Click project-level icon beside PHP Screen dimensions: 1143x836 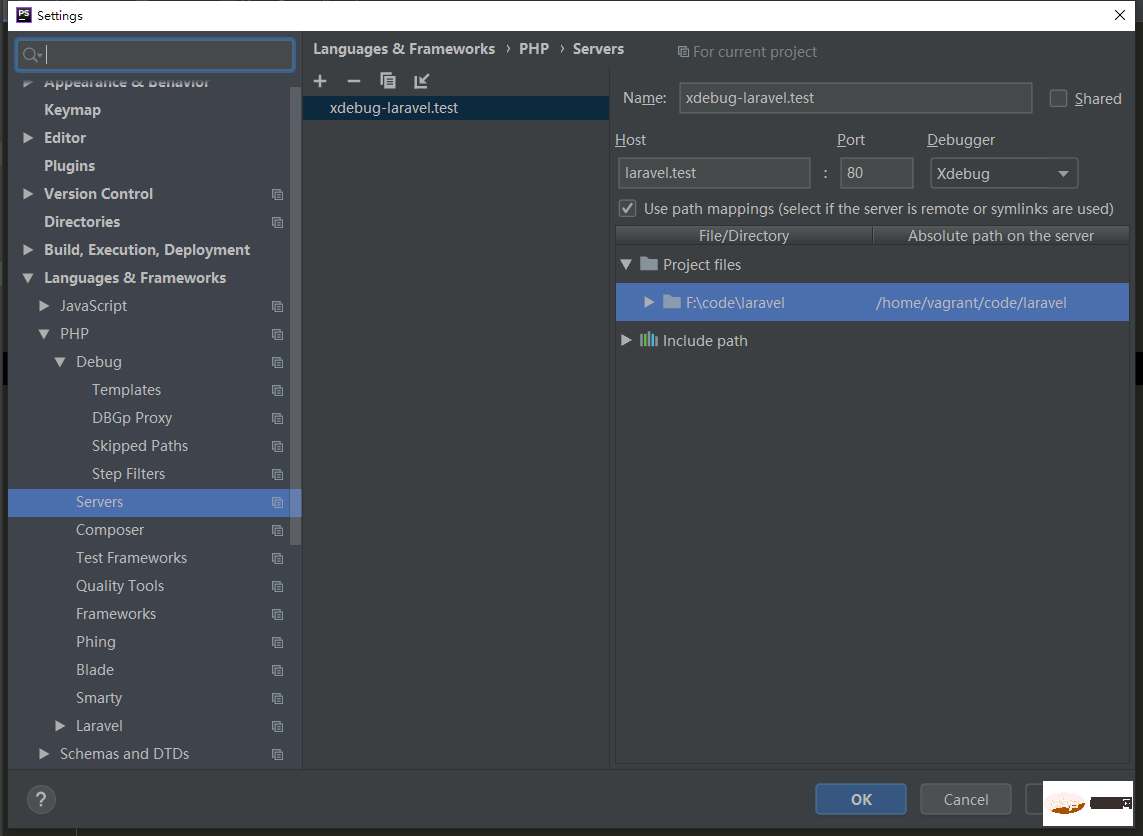(x=277, y=334)
